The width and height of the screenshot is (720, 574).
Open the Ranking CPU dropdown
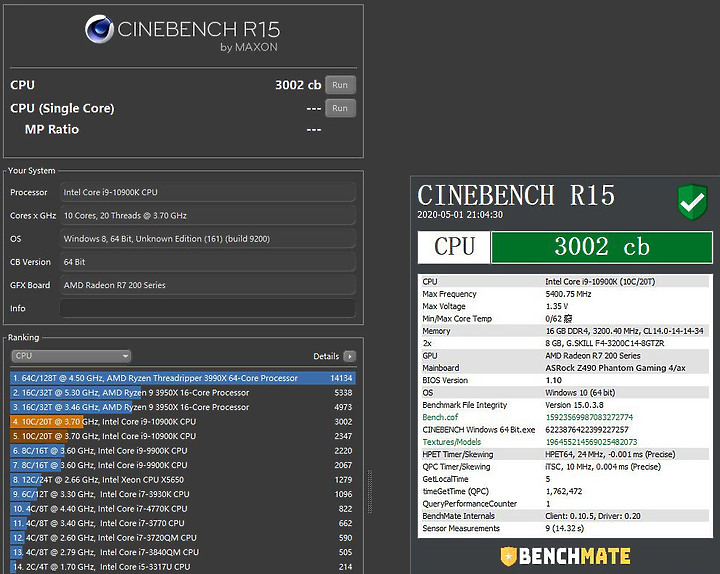[x=71, y=356]
